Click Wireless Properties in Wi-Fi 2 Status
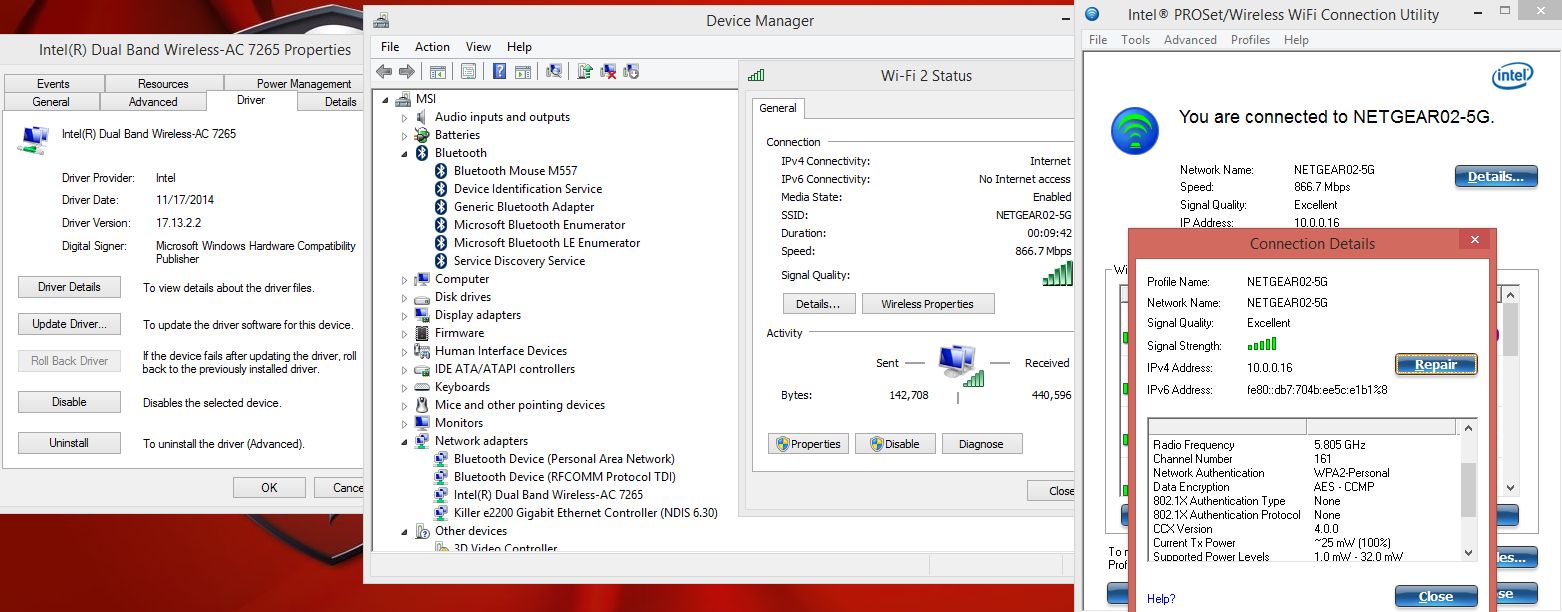 (x=927, y=304)
